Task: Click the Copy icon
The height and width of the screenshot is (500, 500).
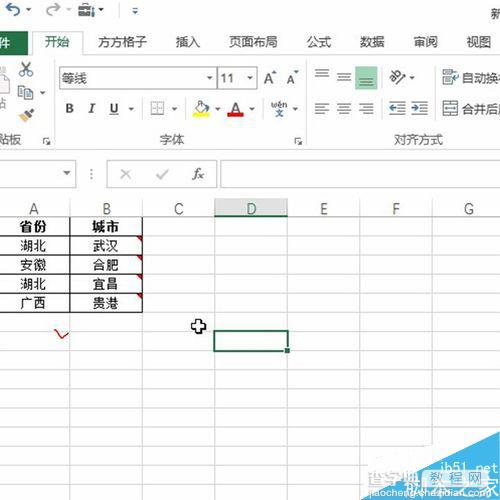Action: point(25,92)
